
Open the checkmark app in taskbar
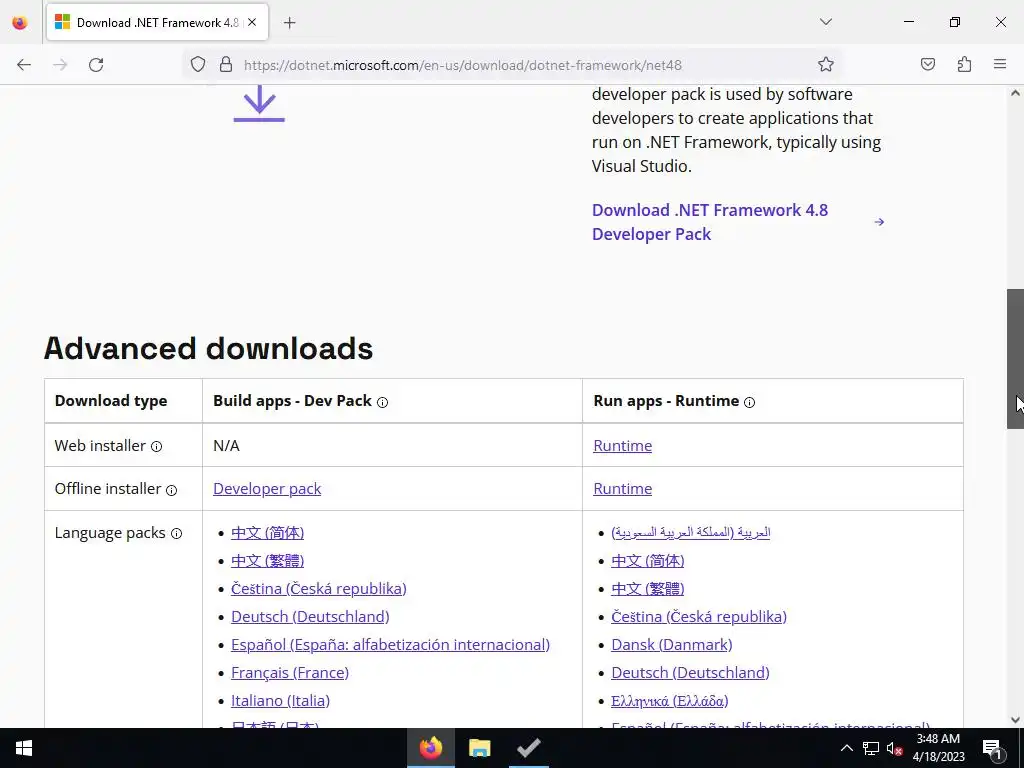tap(528, 748)
